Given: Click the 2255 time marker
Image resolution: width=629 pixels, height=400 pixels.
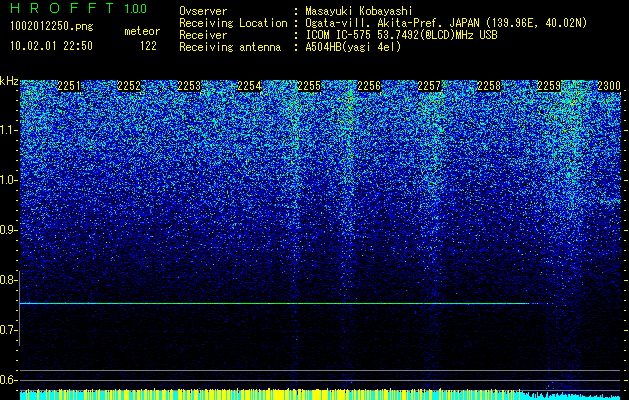Looking at the screenshot, I should (309, 86).
